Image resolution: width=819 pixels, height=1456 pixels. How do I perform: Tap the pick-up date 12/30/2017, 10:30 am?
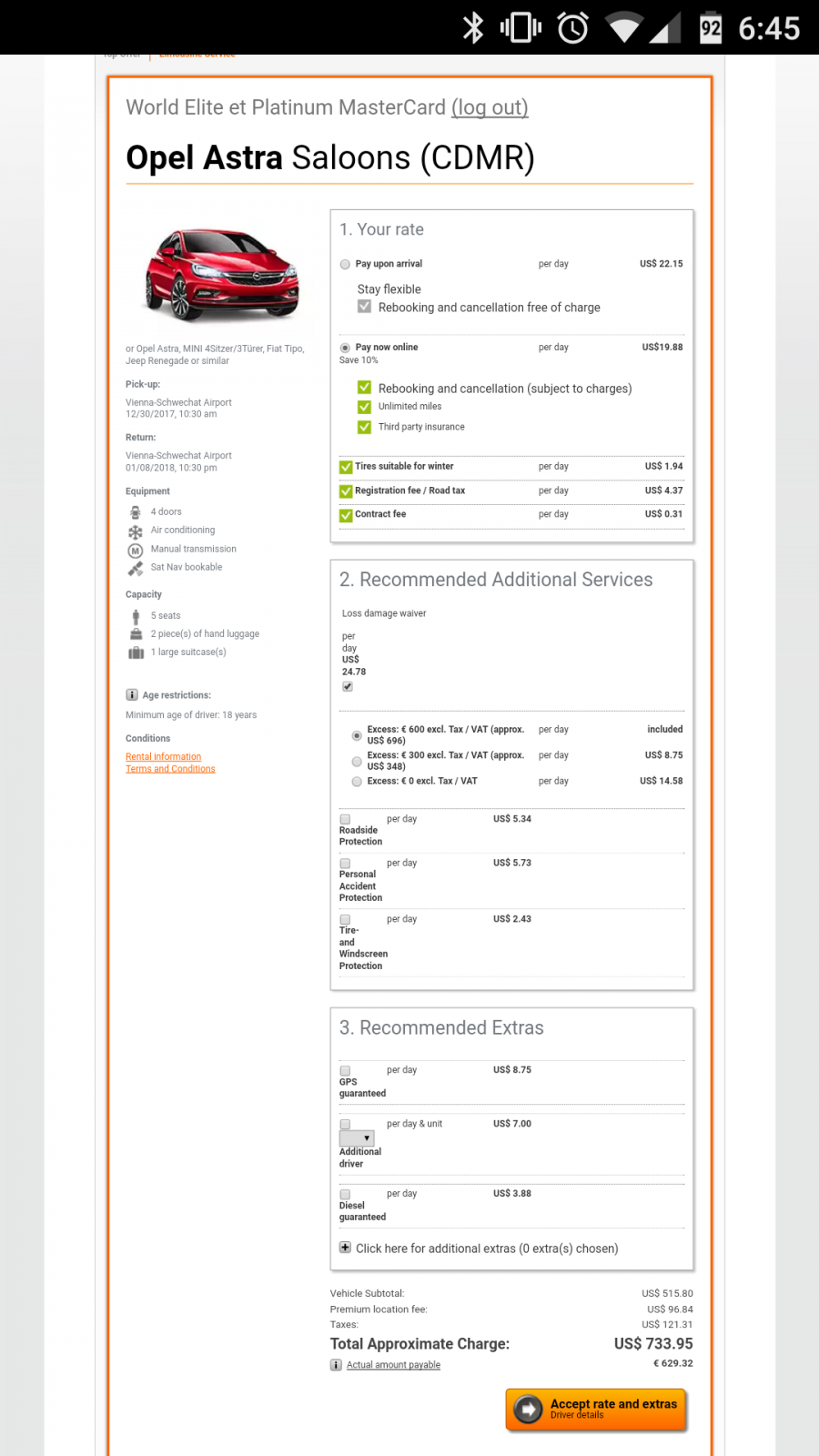(171, 414)
